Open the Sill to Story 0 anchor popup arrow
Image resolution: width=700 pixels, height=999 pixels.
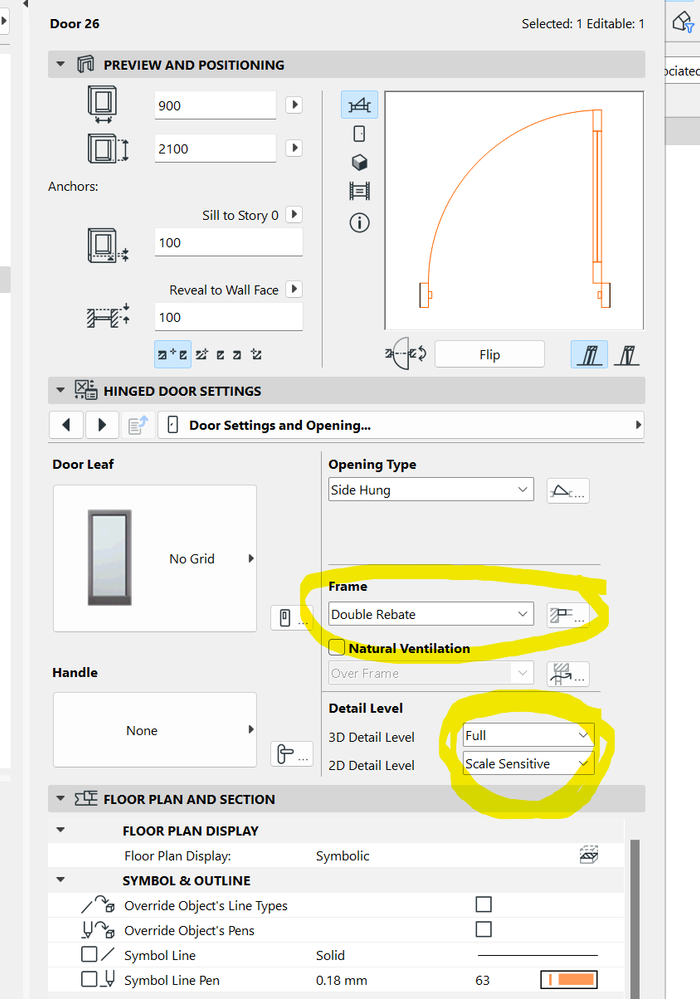pos(294,214)
